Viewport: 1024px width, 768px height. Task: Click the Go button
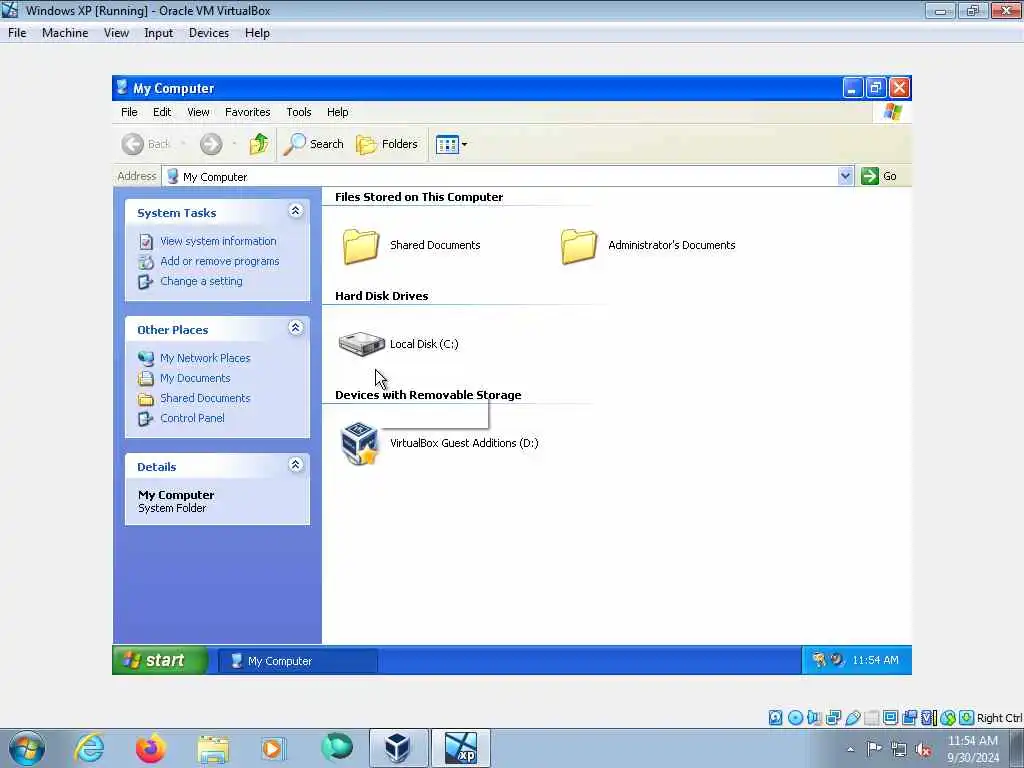pyautogui.click(x=879, y=176)
